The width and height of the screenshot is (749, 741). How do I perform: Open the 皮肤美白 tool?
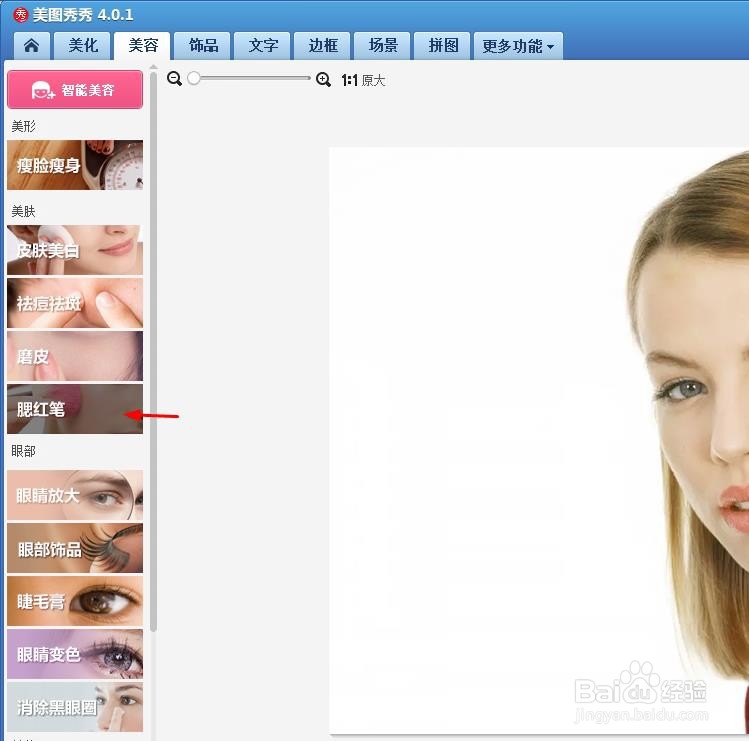point(75,250)
